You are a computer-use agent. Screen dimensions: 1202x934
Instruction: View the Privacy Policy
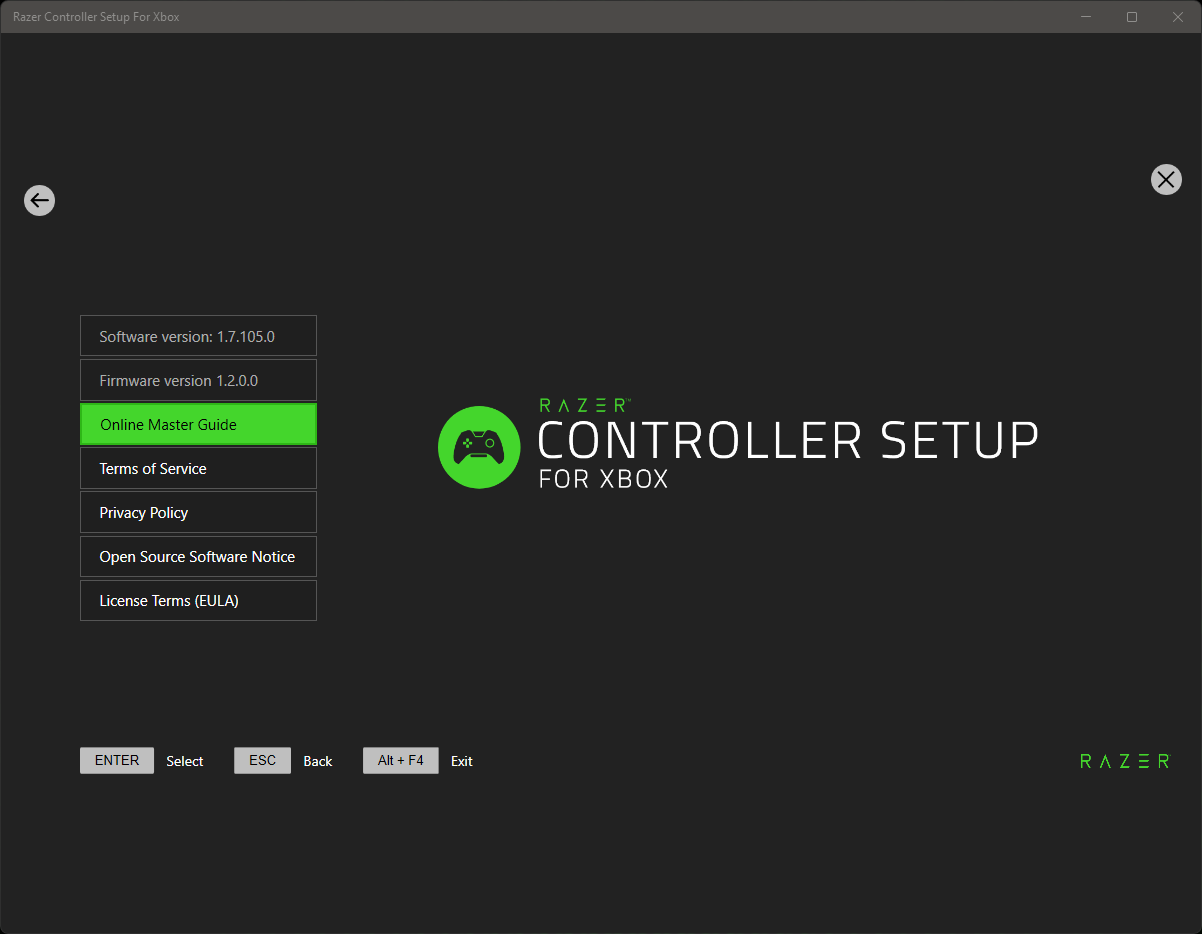pyautogui.click(x=198, y=512)
